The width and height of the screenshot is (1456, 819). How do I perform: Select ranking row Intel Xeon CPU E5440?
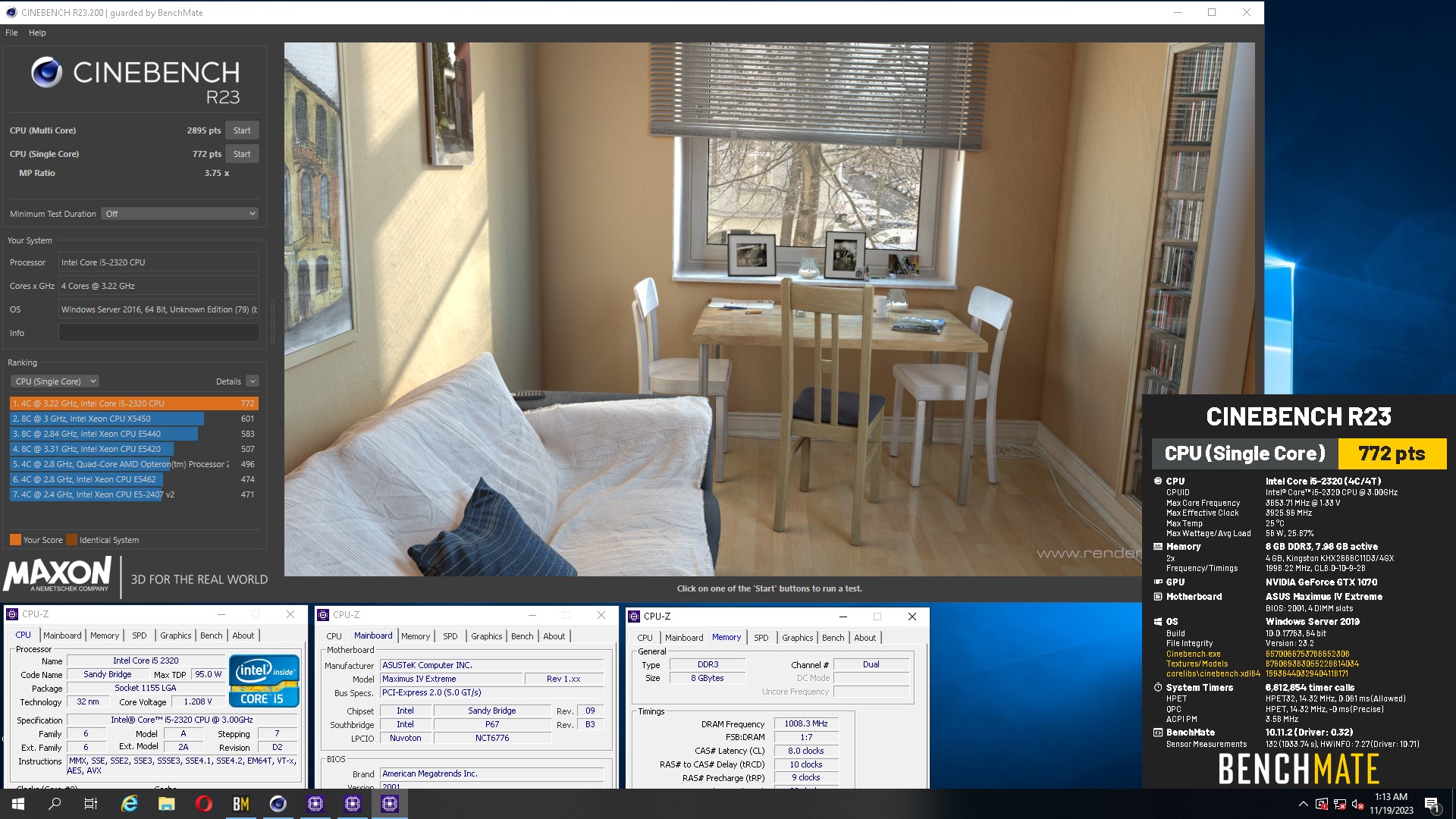point(134,434)
